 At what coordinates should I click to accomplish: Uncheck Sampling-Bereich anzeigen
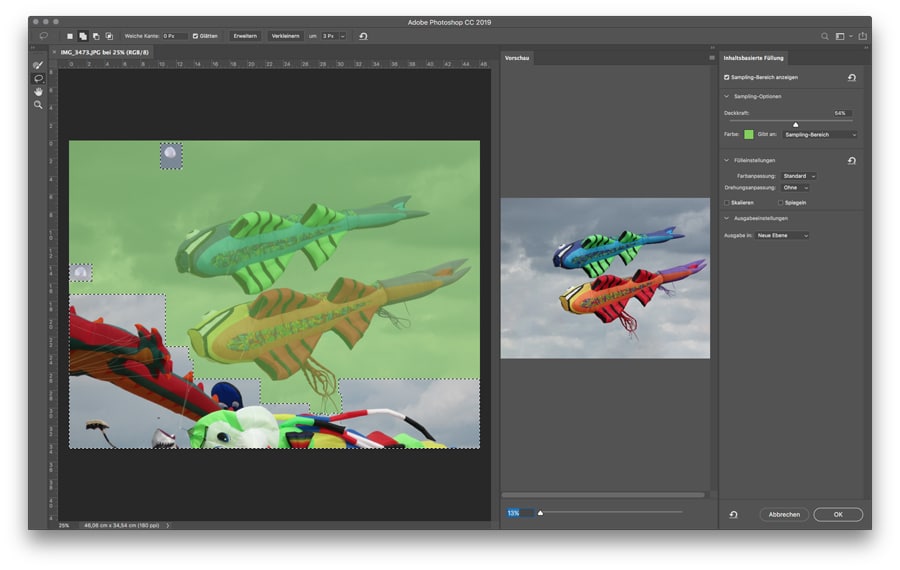click(727, 77)
